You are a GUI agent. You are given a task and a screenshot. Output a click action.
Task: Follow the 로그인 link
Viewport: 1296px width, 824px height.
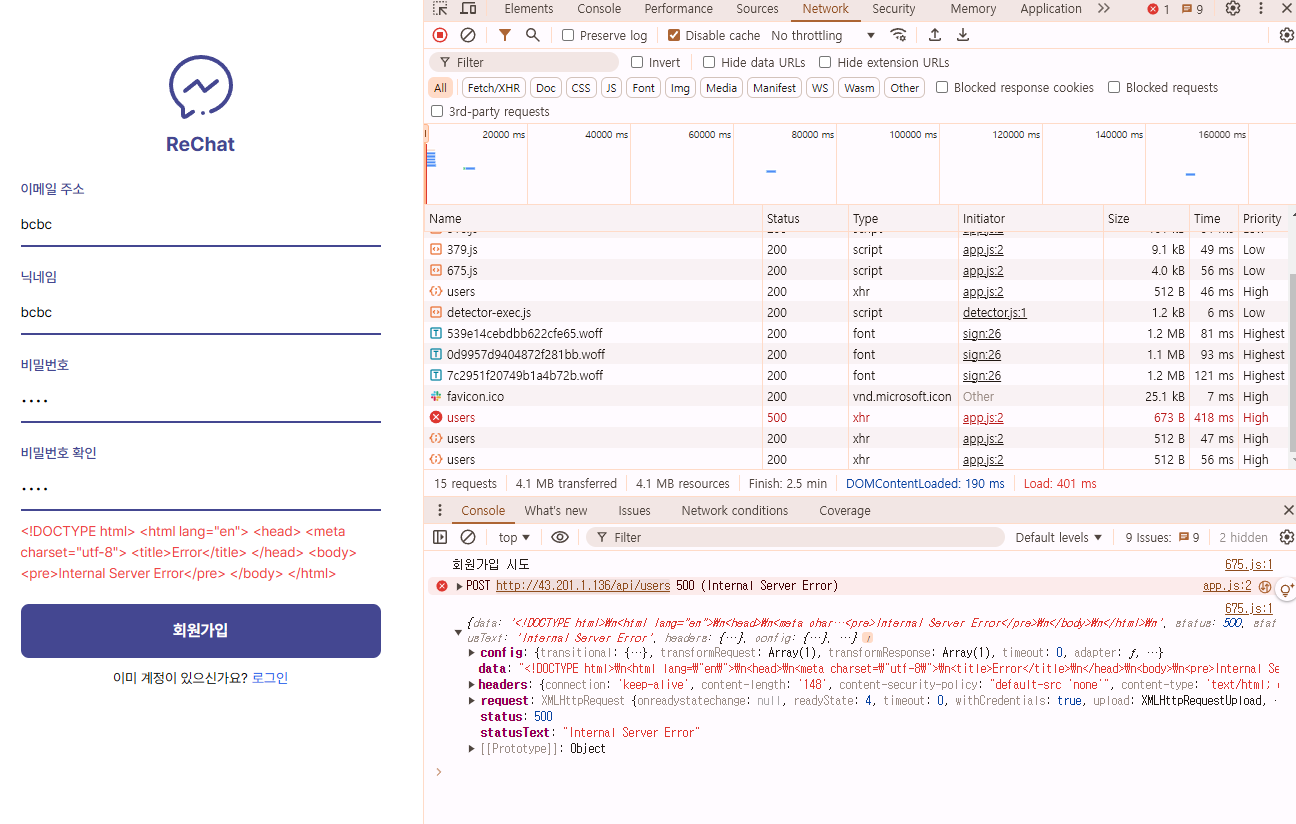click(270, 678)
